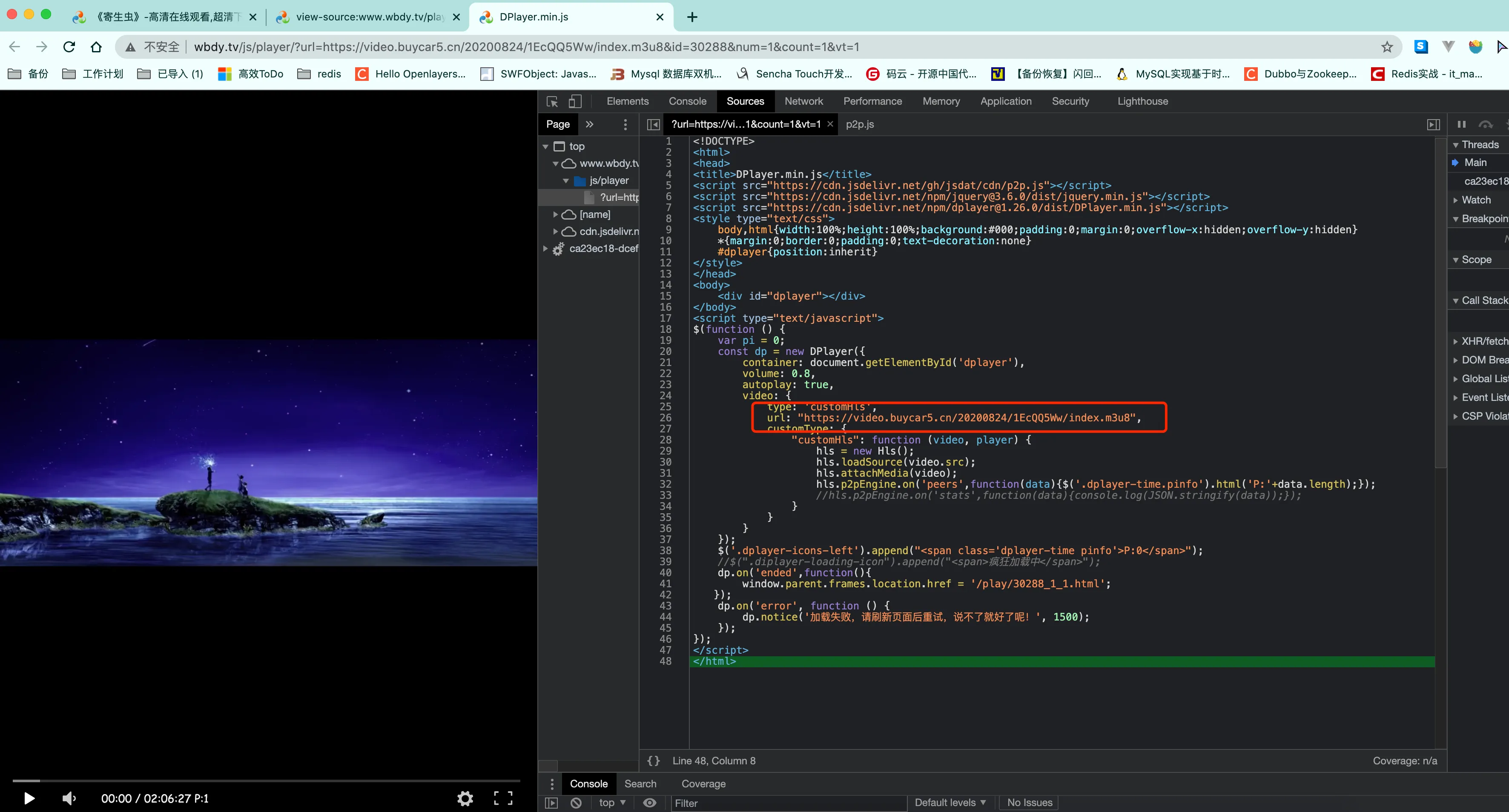Expand the ca23ec18-dcef worker node

pyautogui.click(x=545, y=248)
